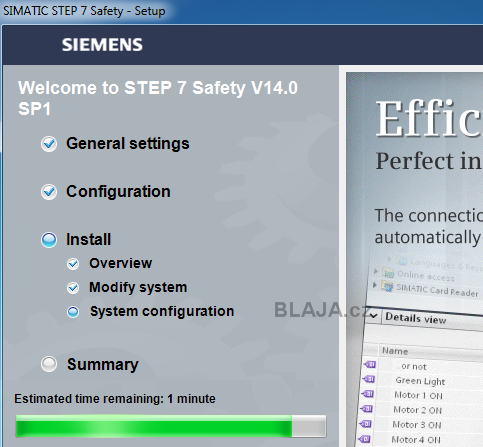
Task: Expand the SIMATIC Card Reader tree node
Action: (375, 285)
